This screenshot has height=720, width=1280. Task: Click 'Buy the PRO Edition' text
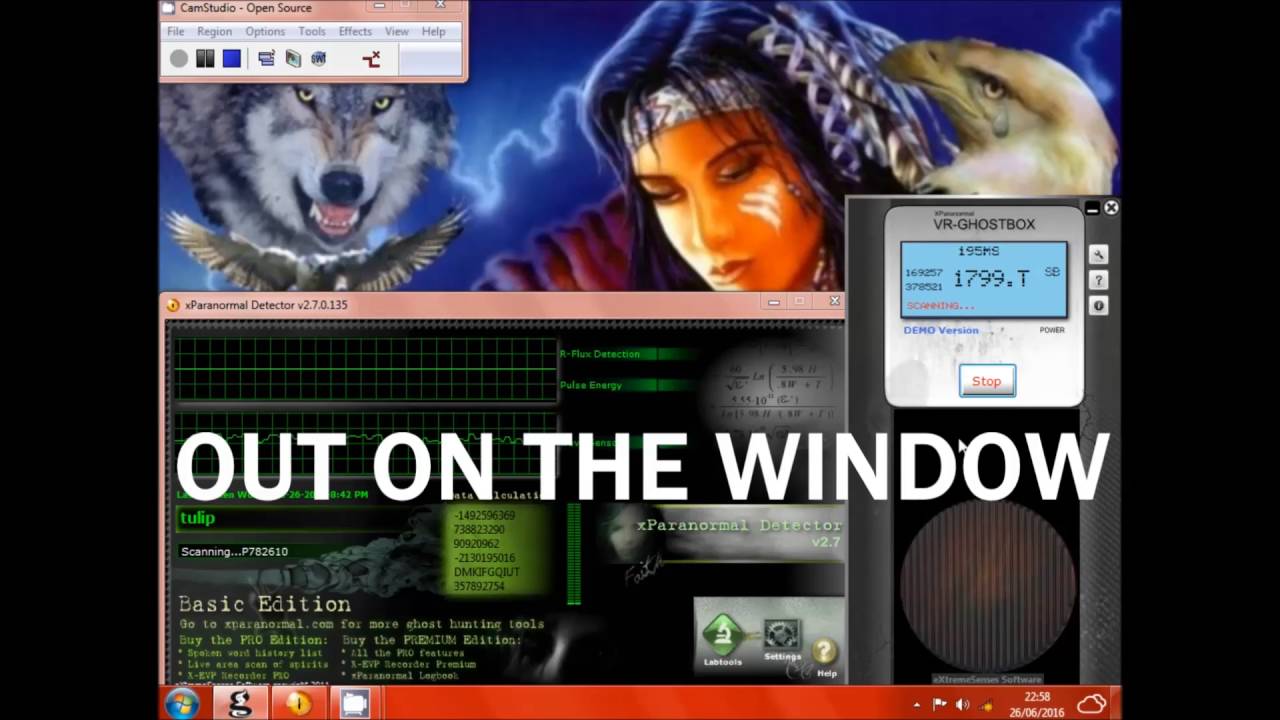253,639
